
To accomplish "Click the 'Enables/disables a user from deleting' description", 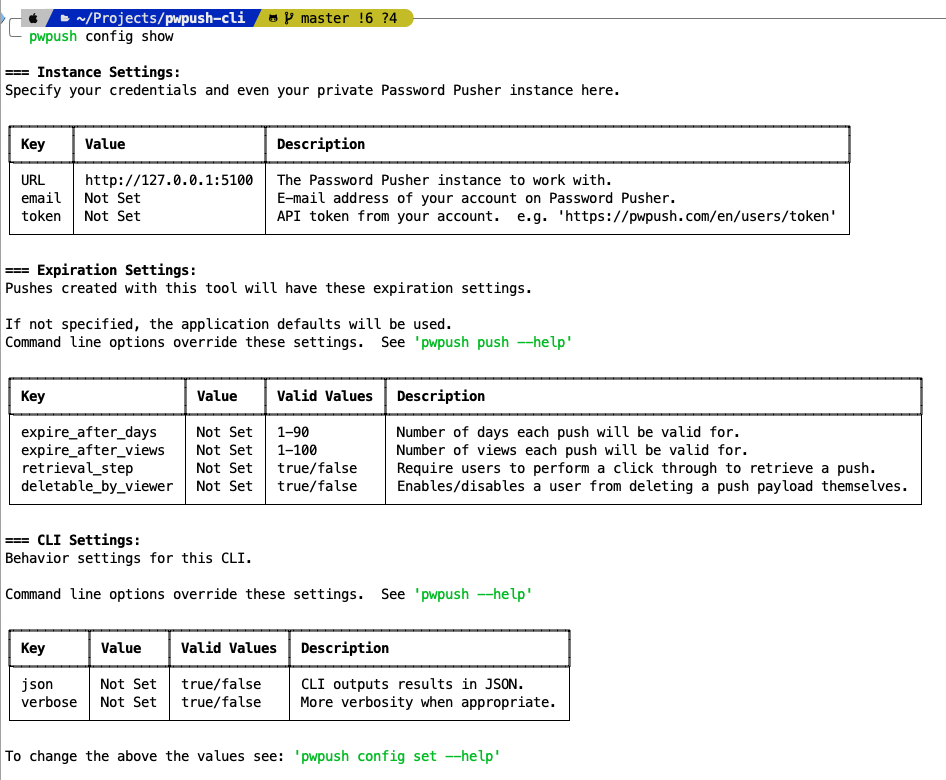I will (x=652, y=487).
